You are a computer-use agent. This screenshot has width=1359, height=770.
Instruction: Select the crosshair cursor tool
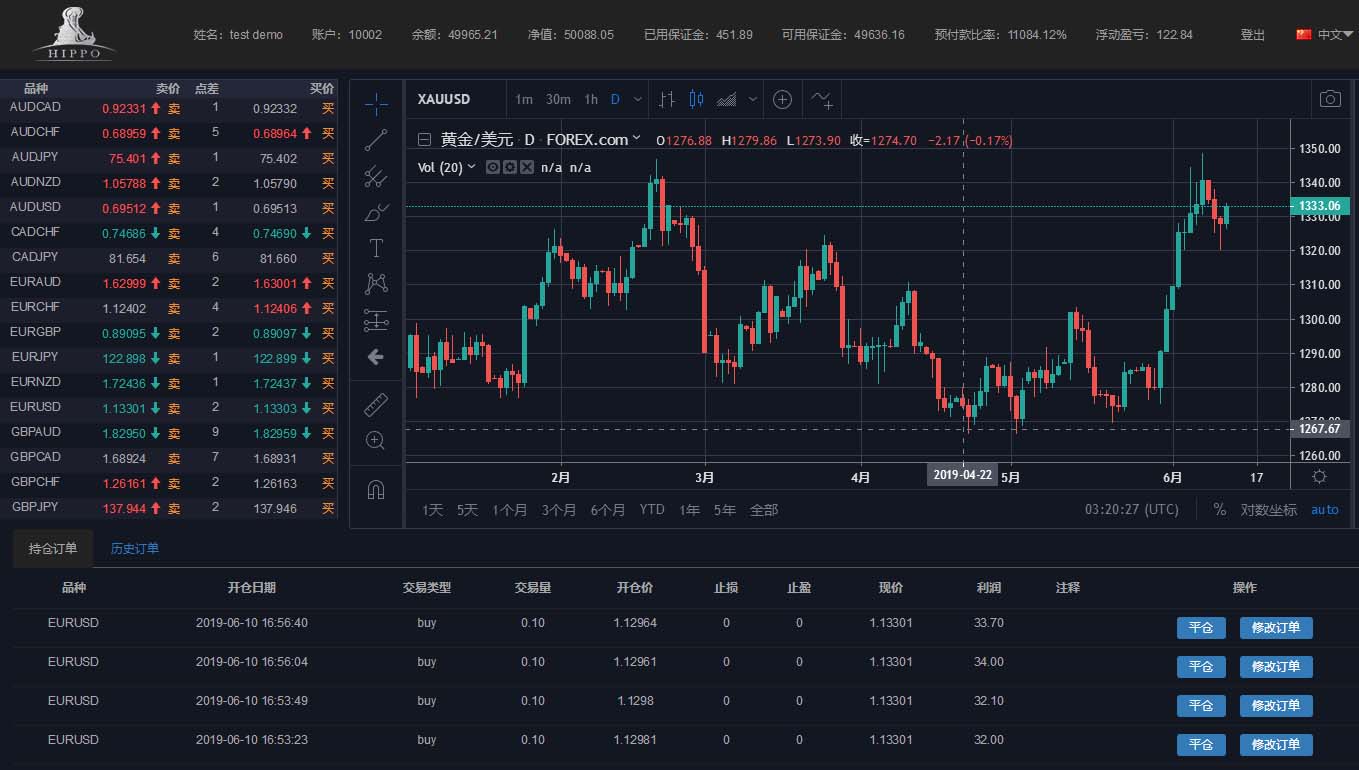[376, 103]
